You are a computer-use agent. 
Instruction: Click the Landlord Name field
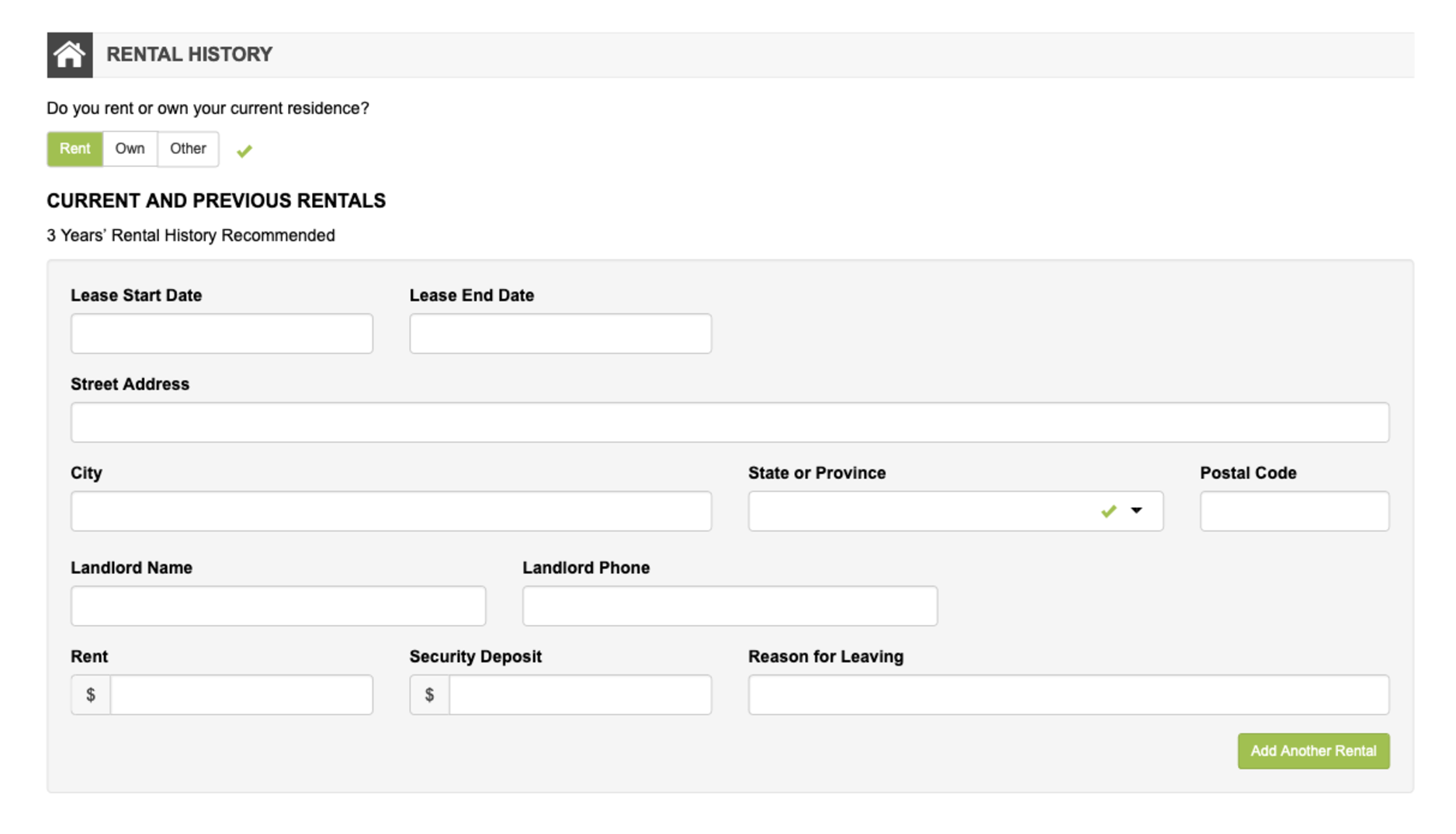278,606
